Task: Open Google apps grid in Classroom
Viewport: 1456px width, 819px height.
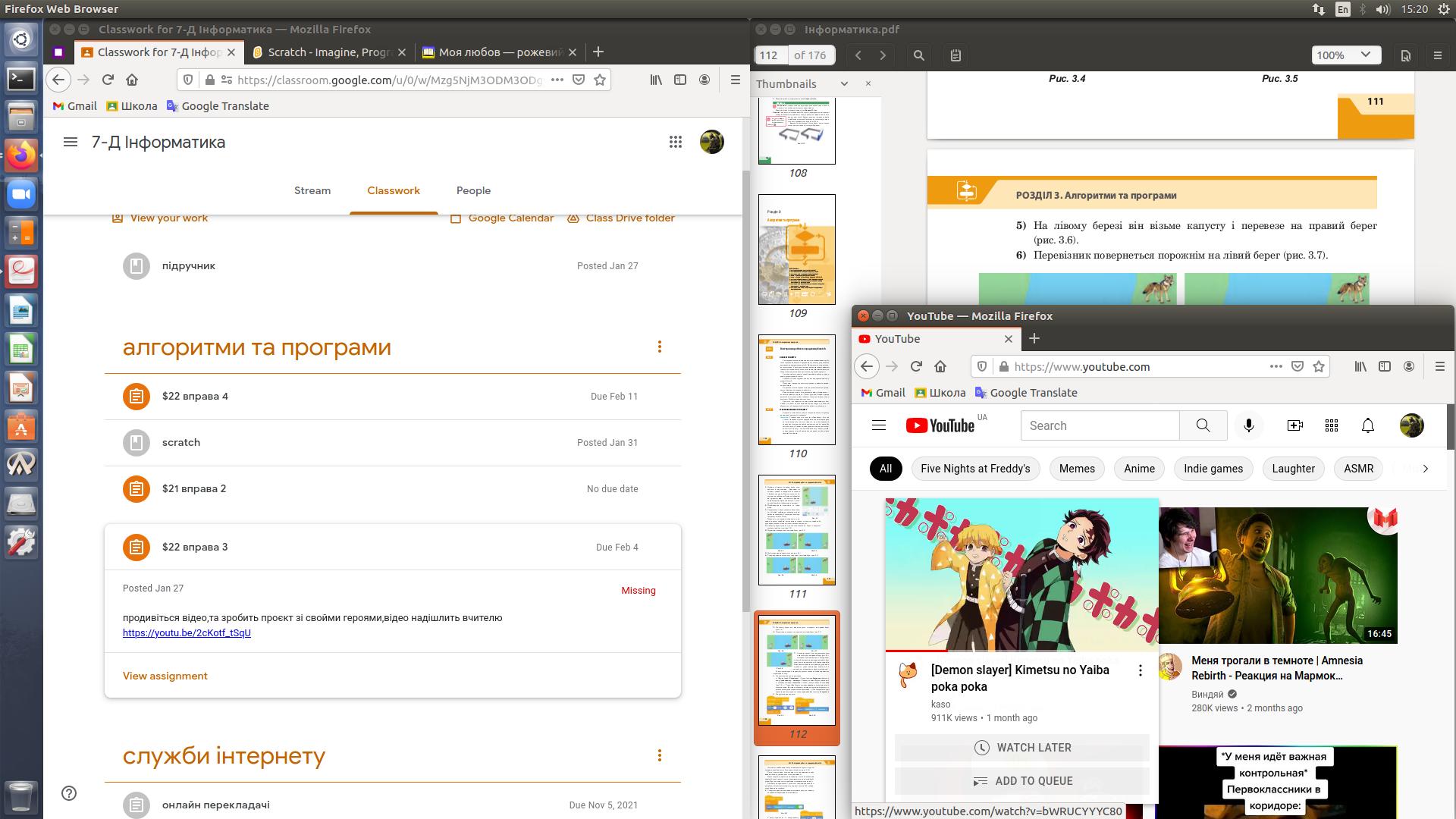Action: click(x=675, y=142)
